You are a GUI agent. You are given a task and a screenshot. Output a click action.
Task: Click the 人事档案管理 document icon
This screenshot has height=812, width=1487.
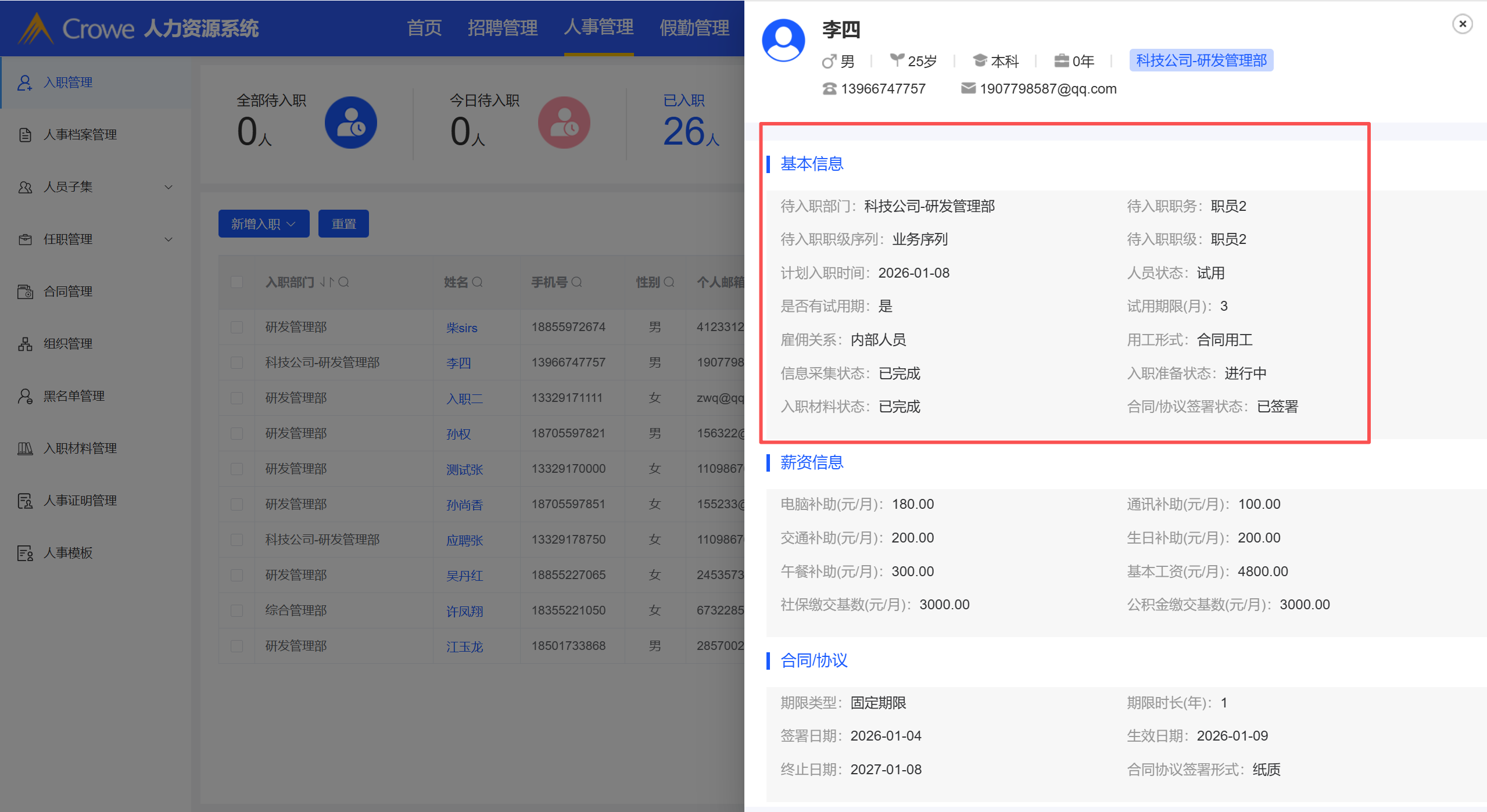(25, 135)
